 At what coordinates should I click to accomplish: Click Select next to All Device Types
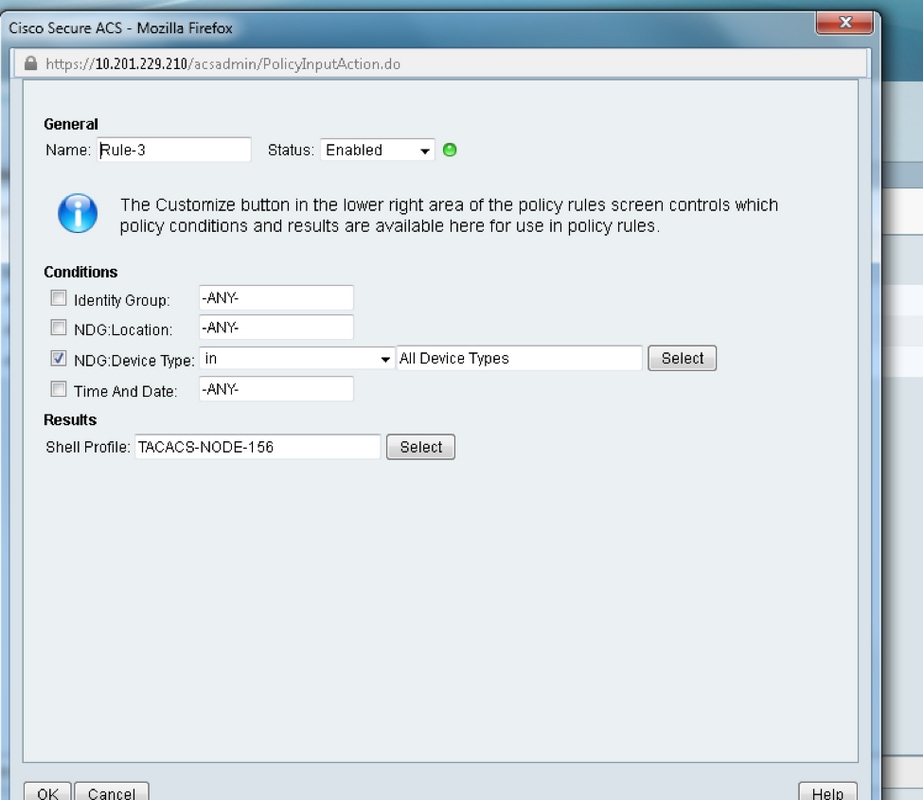(x=682, y=358)
